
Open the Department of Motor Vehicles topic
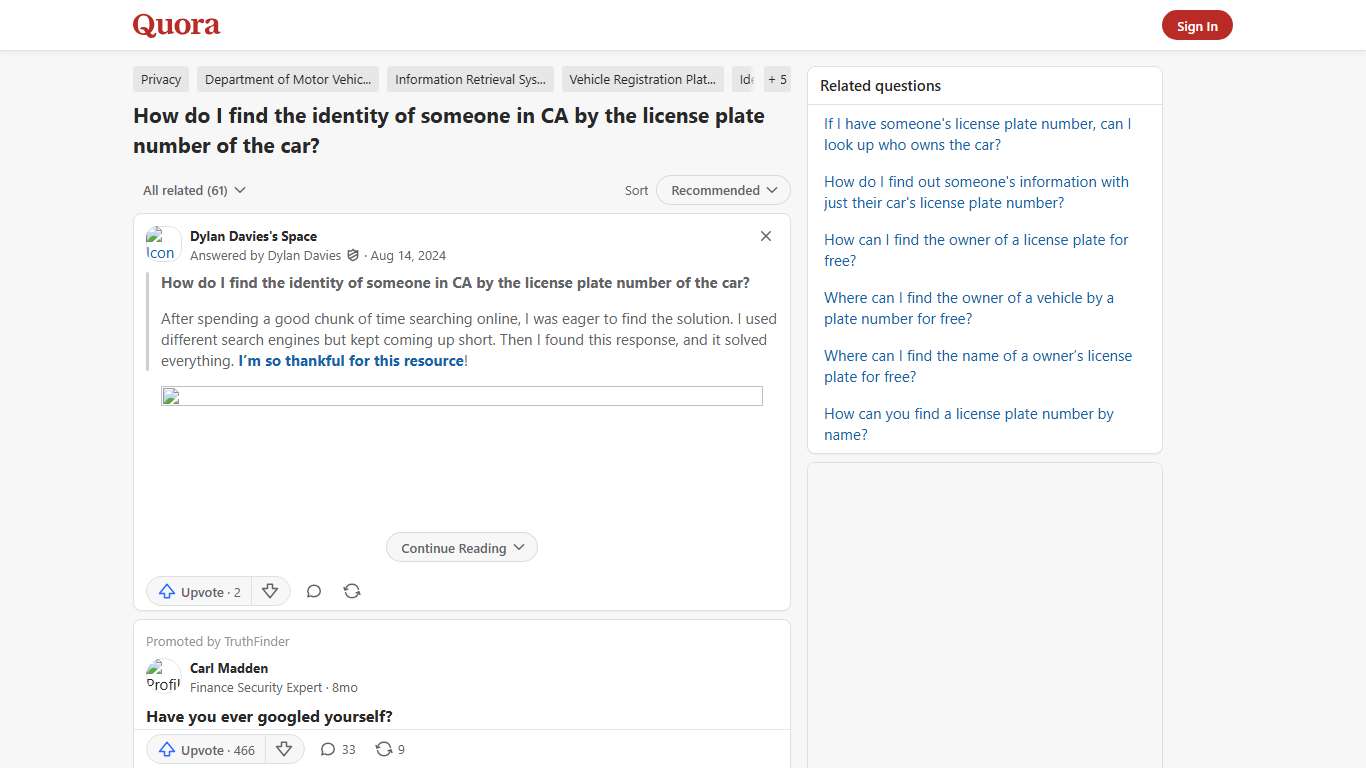pyautogui.click(x=288, y=79)
